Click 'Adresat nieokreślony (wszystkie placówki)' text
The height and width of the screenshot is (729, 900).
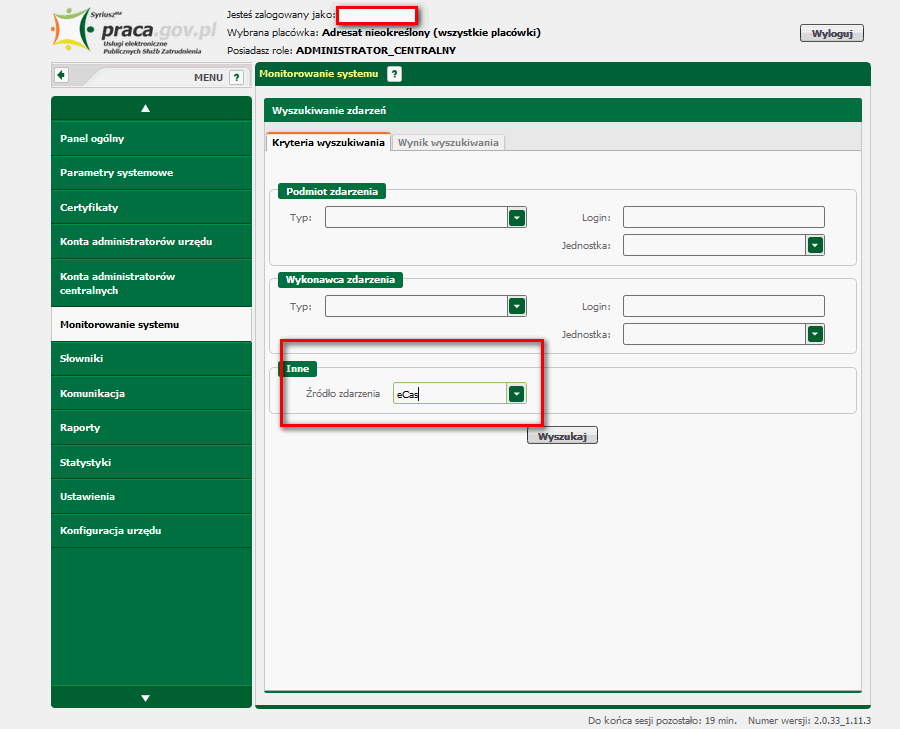click(x=431, y=33)
